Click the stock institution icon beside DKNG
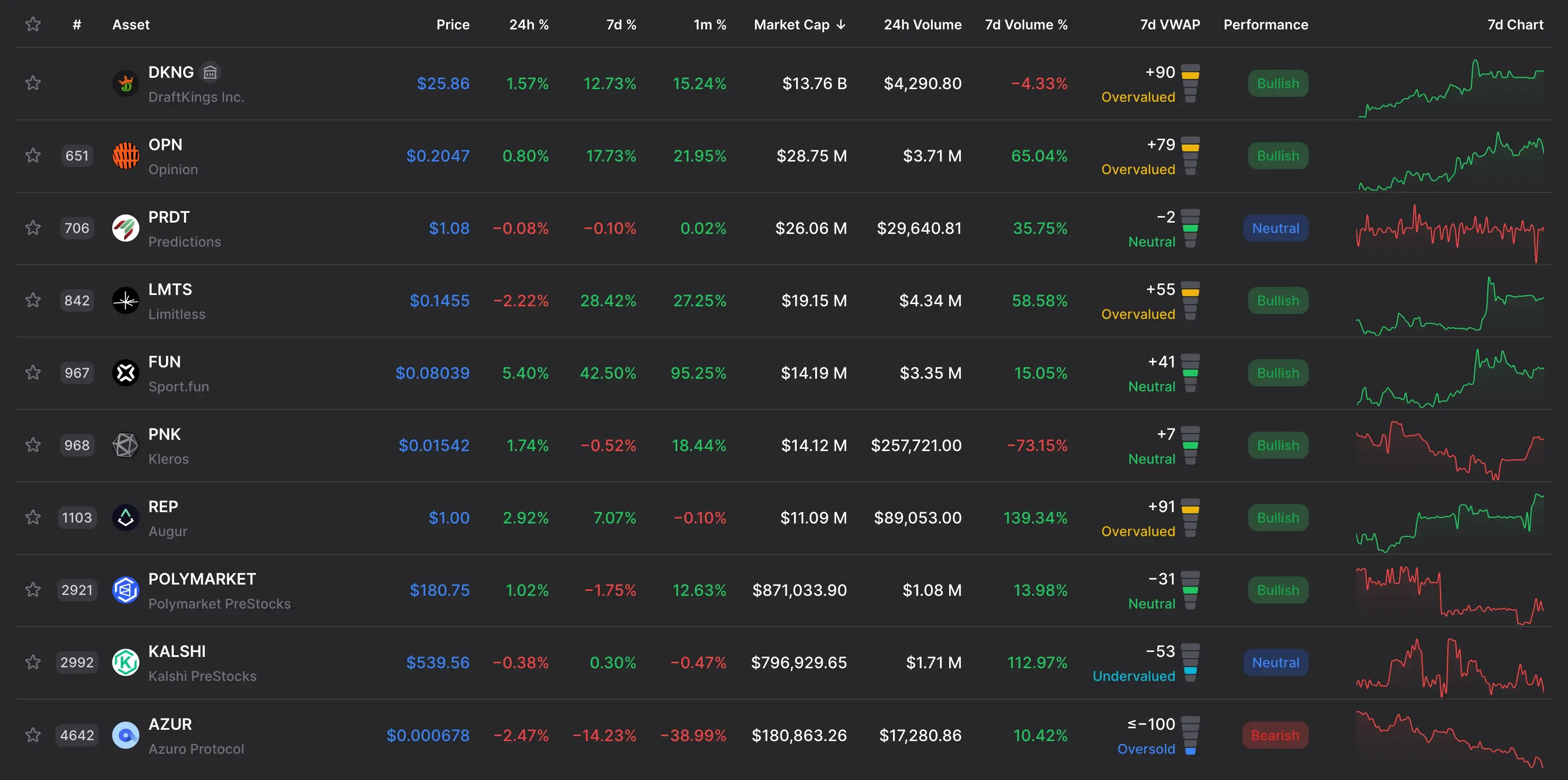The image size is (1568, 780). coord(210,72)
